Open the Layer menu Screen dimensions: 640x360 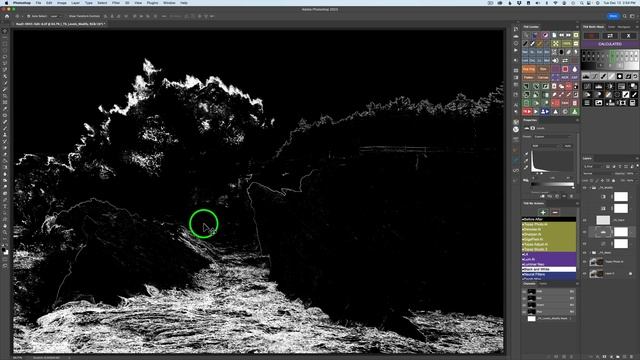point(76,3)
